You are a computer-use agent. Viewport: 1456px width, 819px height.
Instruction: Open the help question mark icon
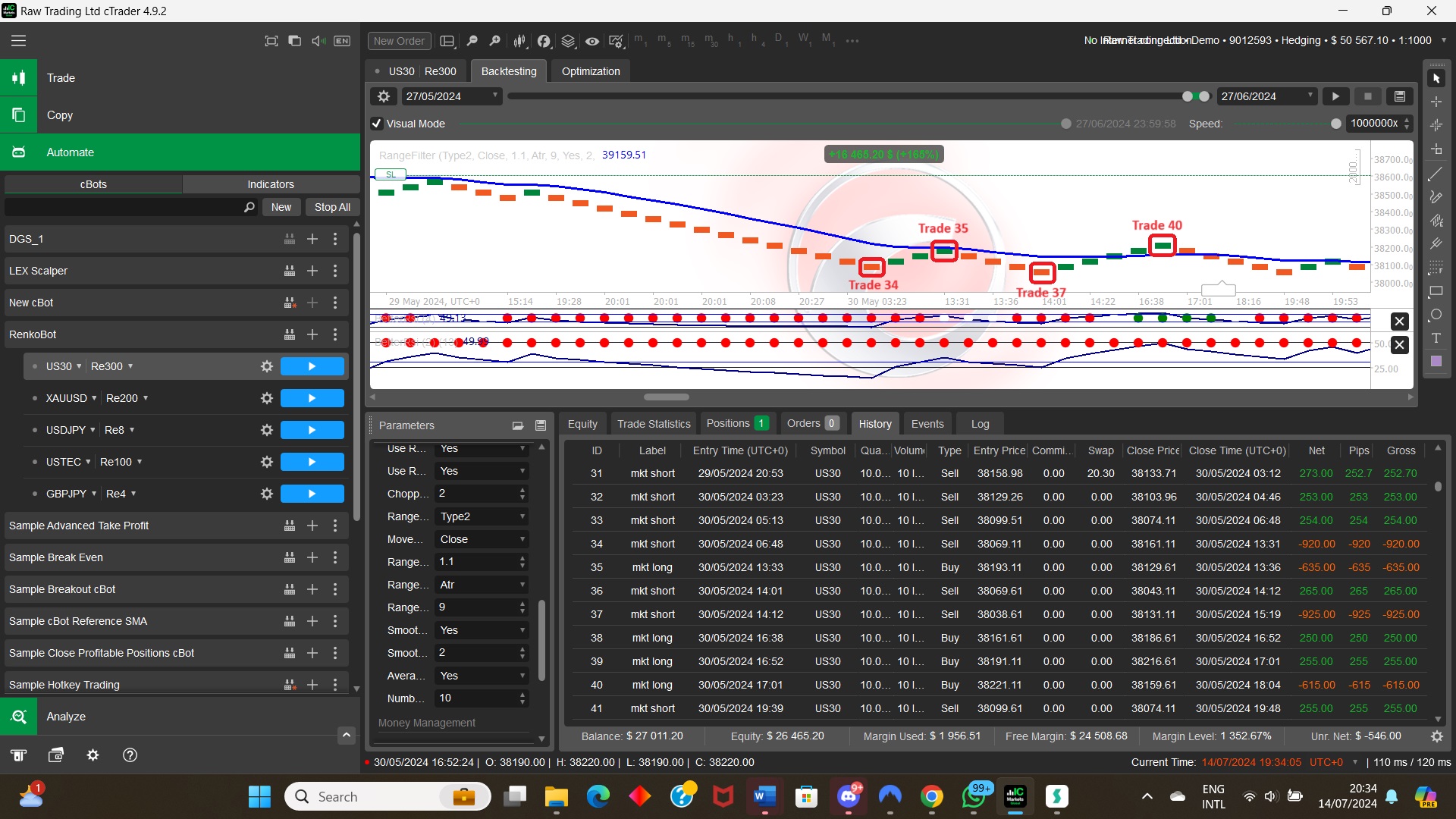(x=130, y=755)
